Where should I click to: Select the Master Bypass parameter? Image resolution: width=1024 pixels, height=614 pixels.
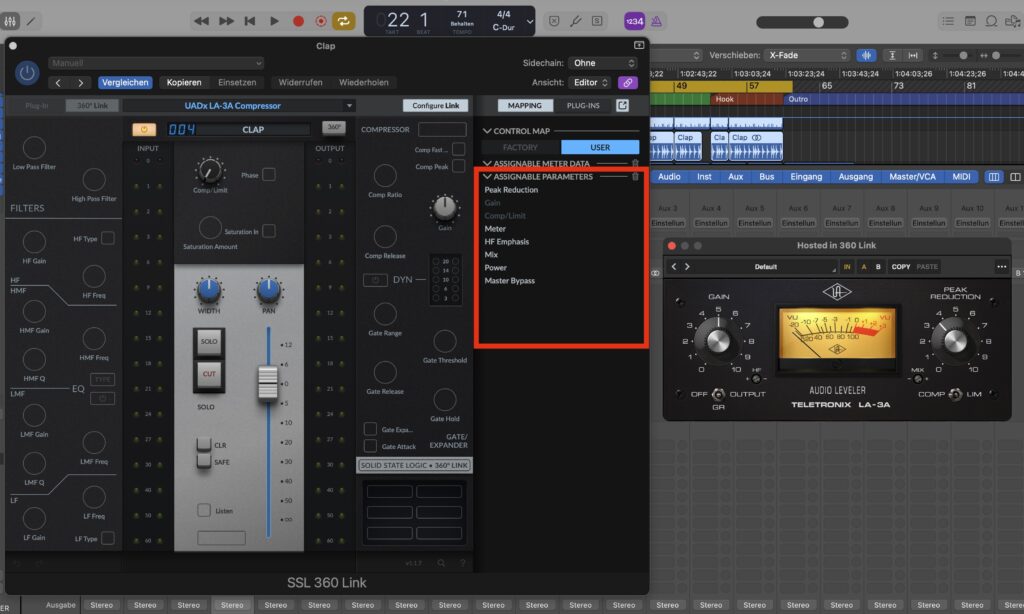[509, 281]
